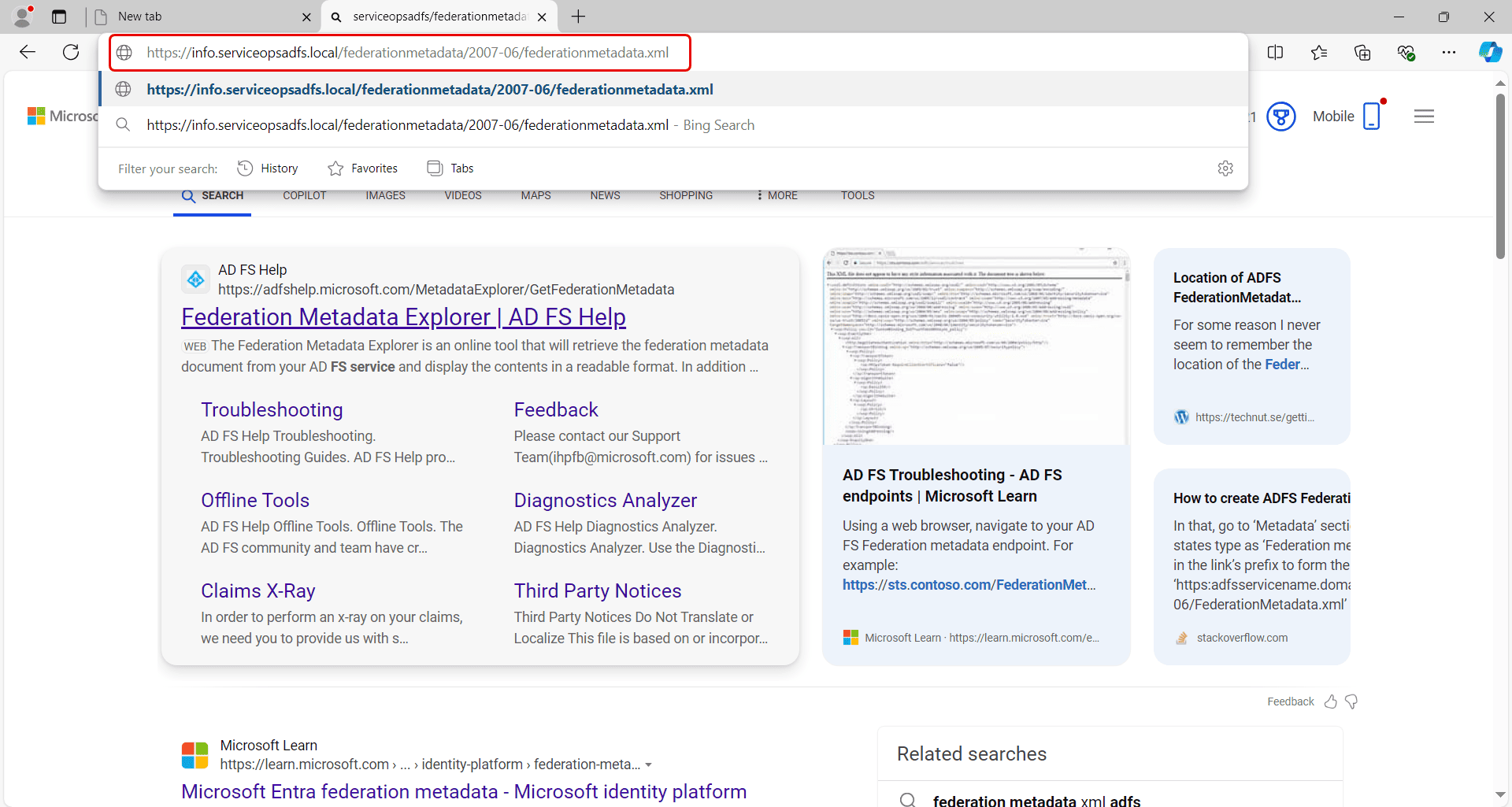The height and width of the screenshot is (807, 1512).
Task: Open Federation Metadata Explorer link
Action: point(403,317)
